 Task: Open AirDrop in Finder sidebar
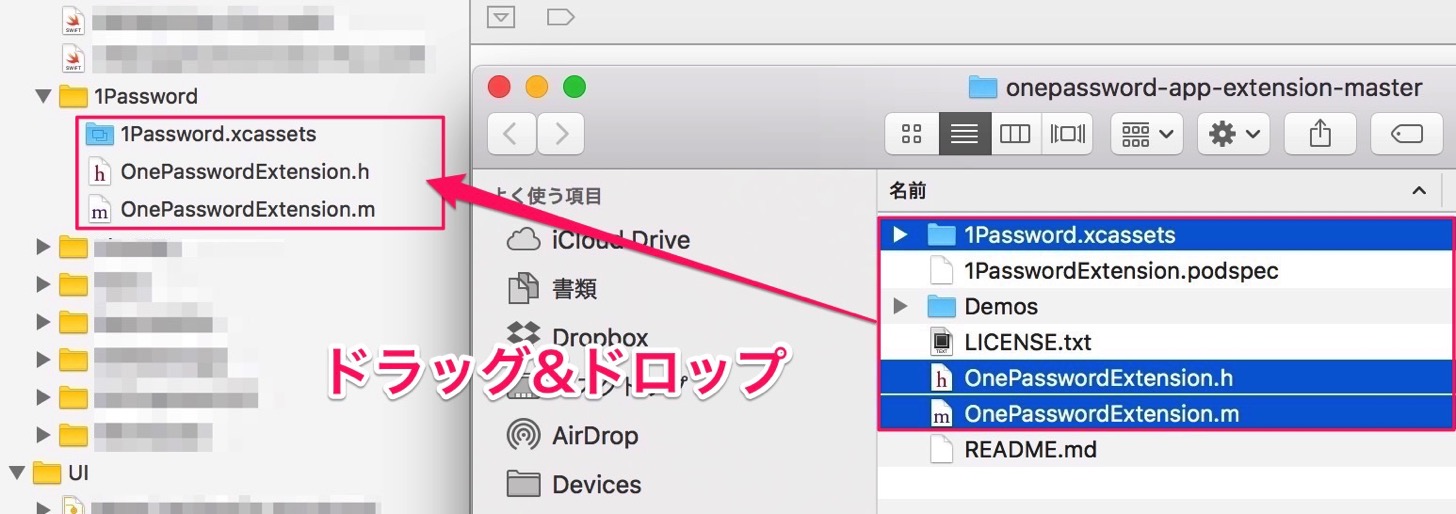coord(572,436)
